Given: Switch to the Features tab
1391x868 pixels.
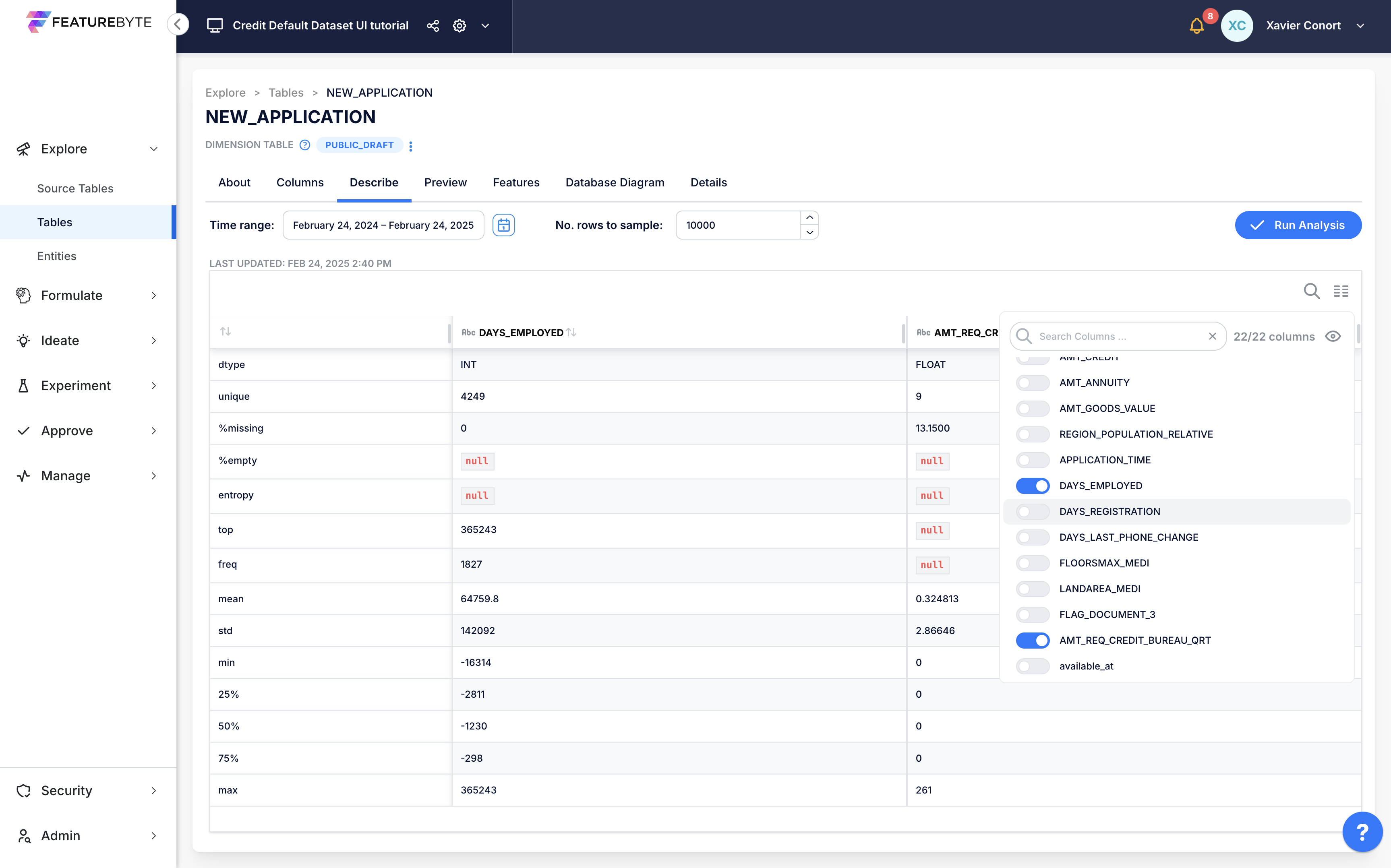Looking at the screenshot, I should (516, 182).
